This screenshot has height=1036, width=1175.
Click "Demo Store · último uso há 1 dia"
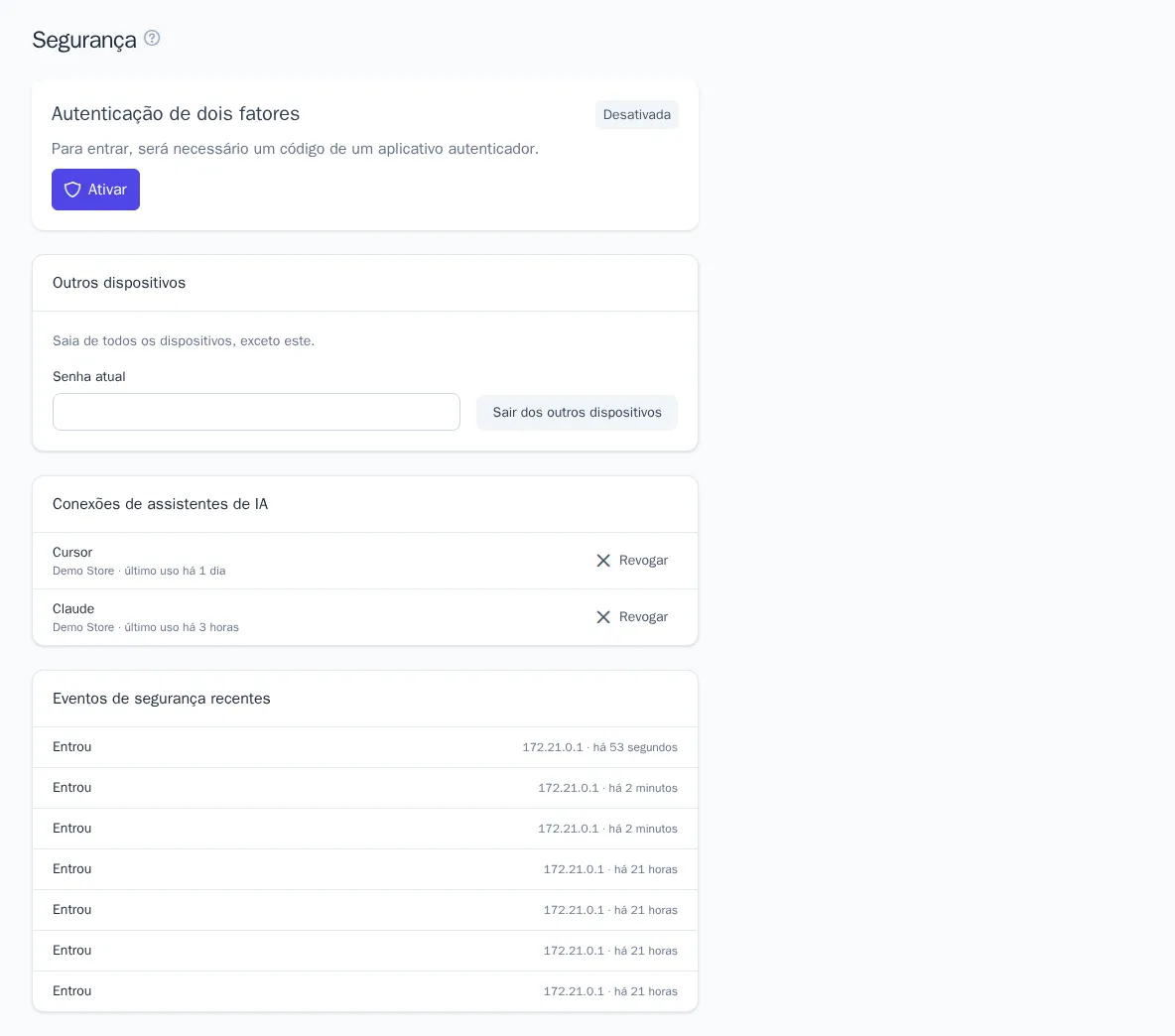click(x=139, y=571)
